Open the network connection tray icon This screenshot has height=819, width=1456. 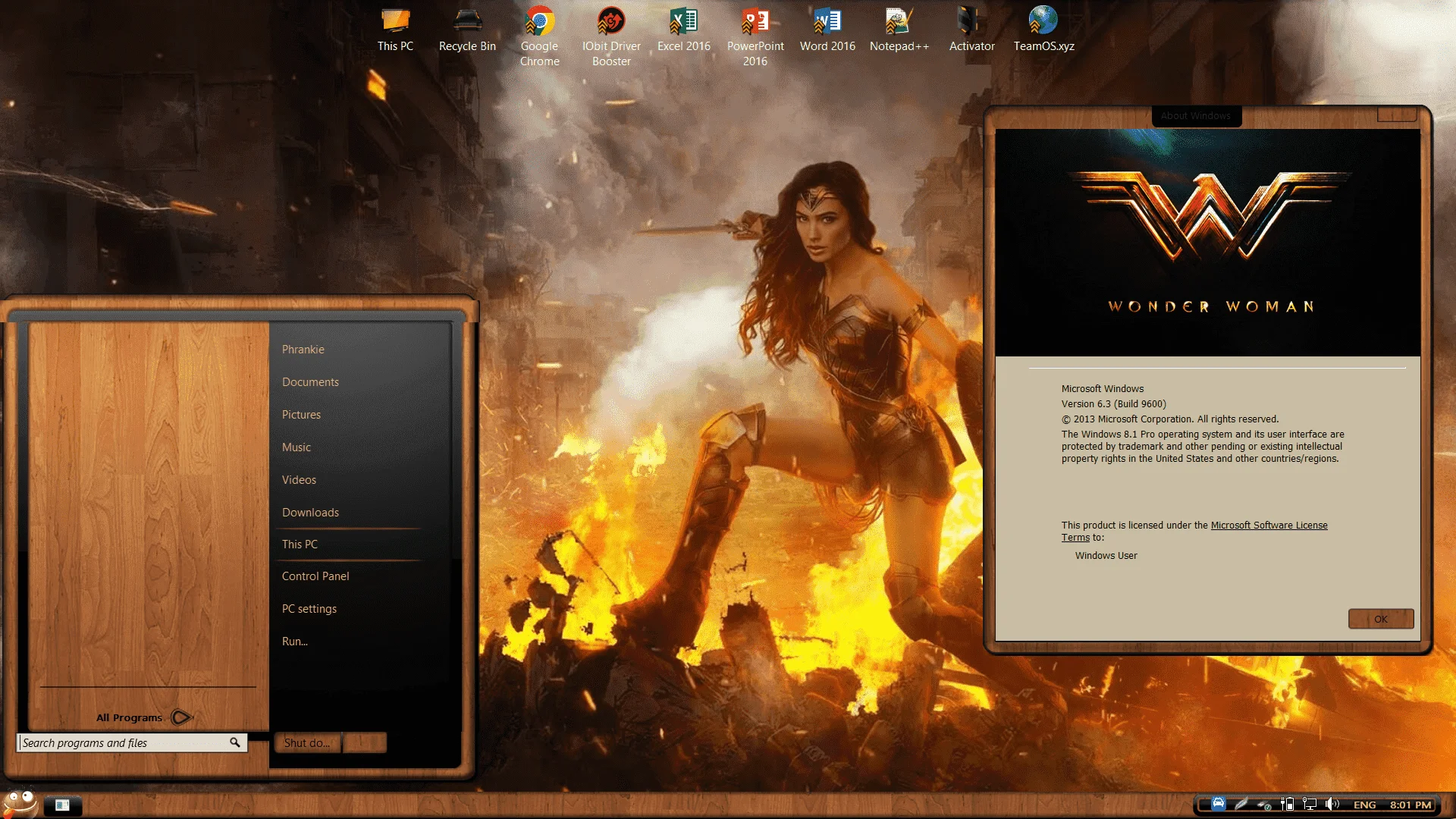1310,805
